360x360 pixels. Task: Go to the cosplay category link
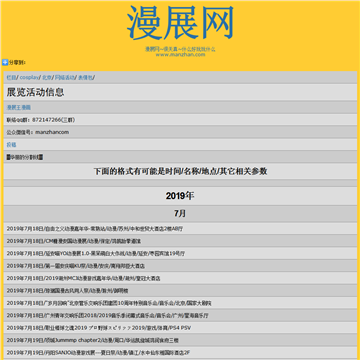[29, 77]
